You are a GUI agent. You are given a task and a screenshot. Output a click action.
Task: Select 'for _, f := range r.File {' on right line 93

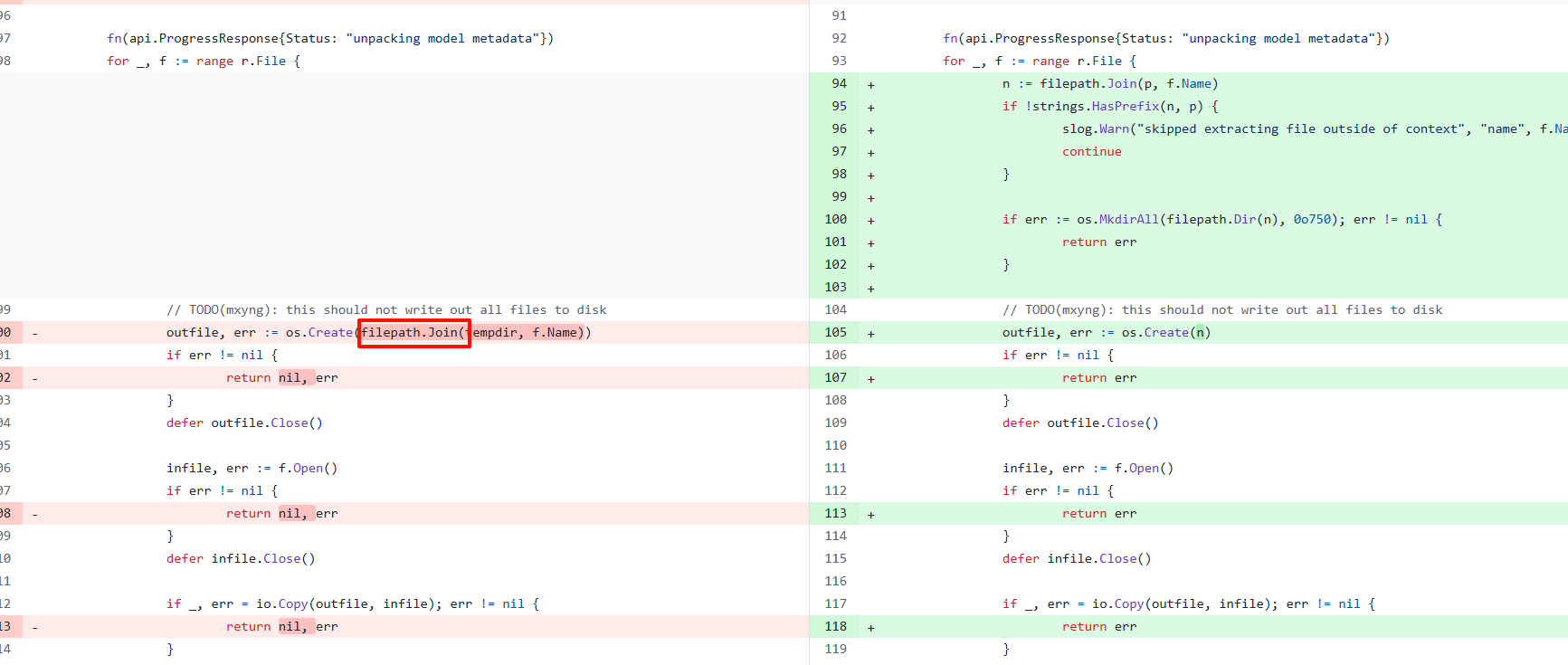(x=1040, y=61)
